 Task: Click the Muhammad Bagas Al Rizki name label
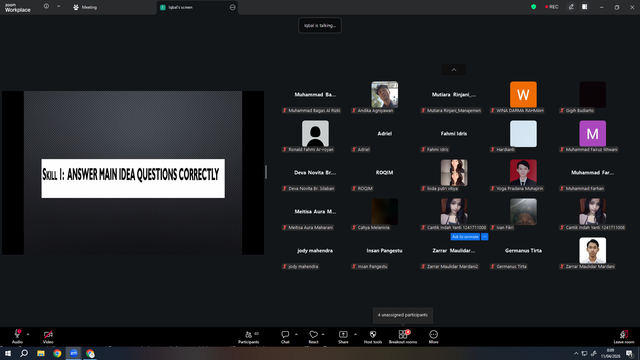[x=311, y=111]
